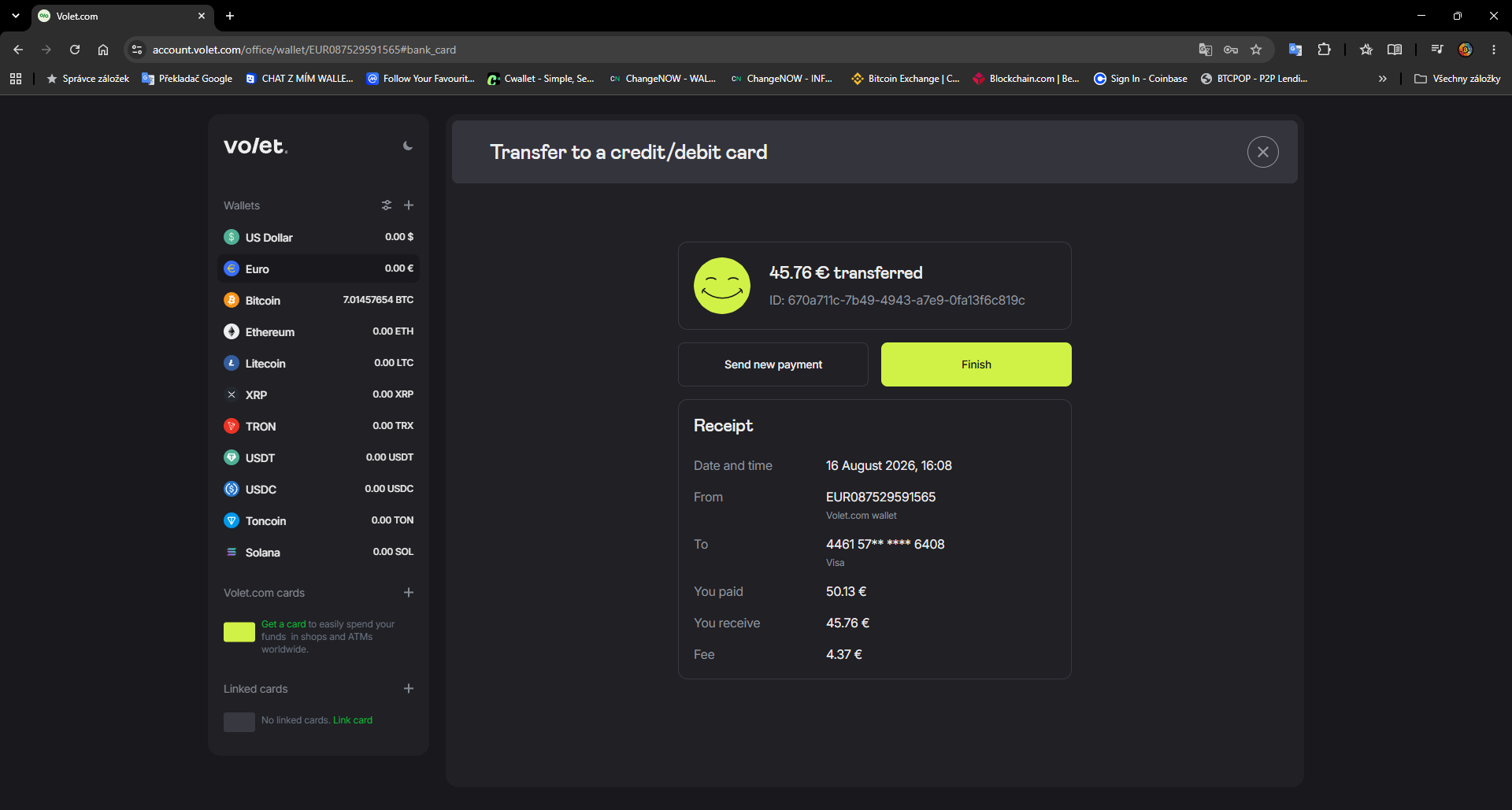Click the Finish button
Screen dimensions: 1512x810
pos(976,364)
